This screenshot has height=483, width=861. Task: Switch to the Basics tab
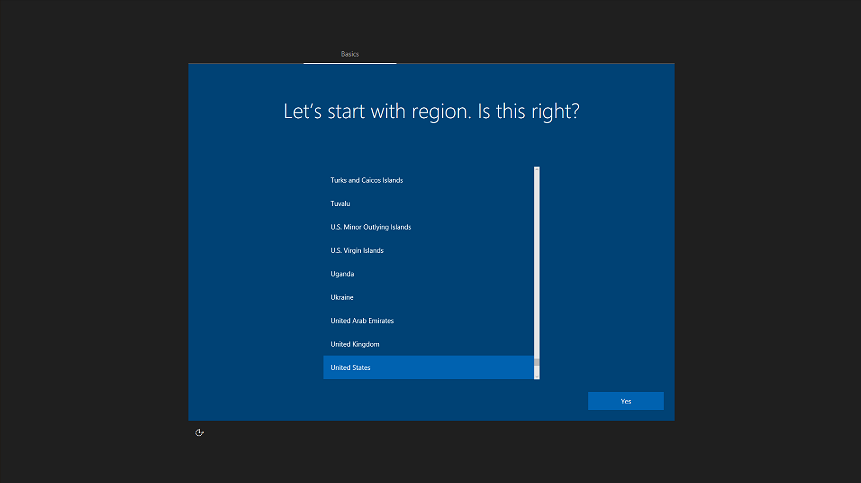pos(350,54)
